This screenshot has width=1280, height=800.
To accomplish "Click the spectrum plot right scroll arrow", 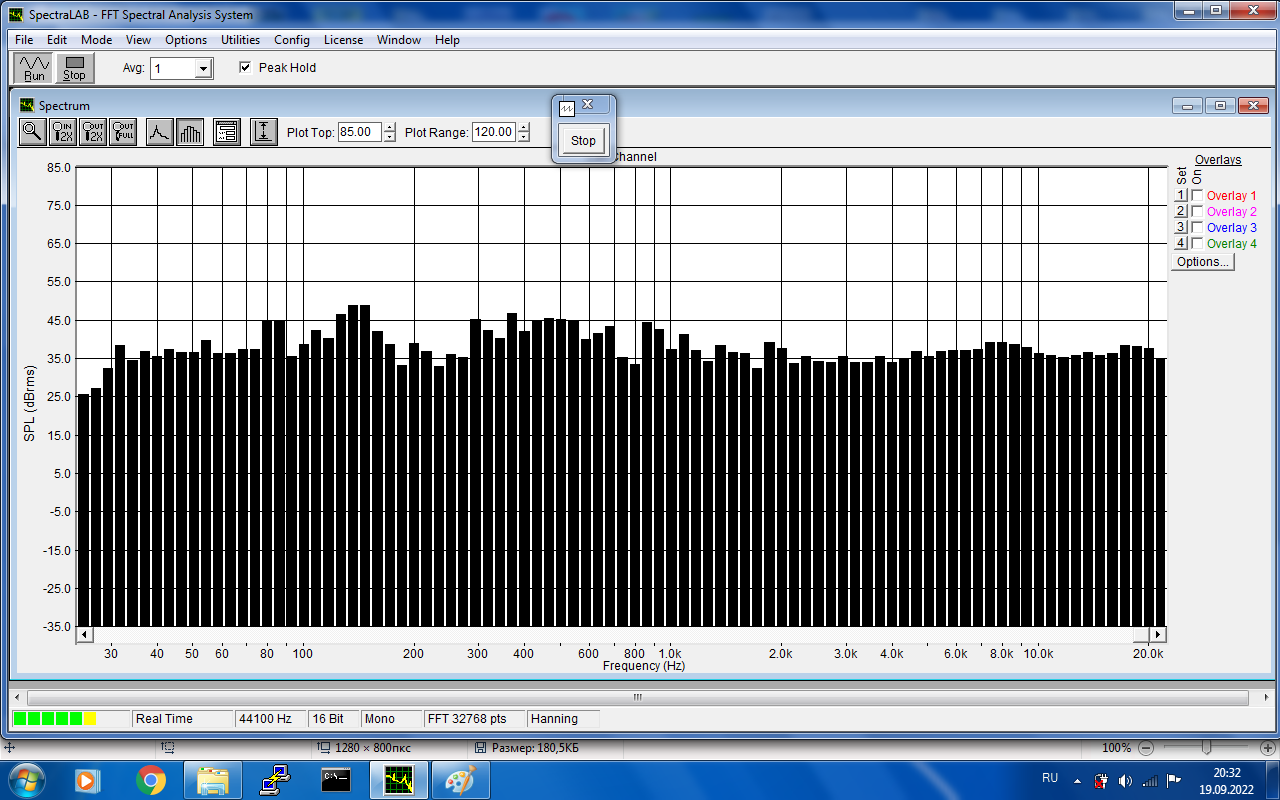I will pyautogui.click(x=1158, y=635).
